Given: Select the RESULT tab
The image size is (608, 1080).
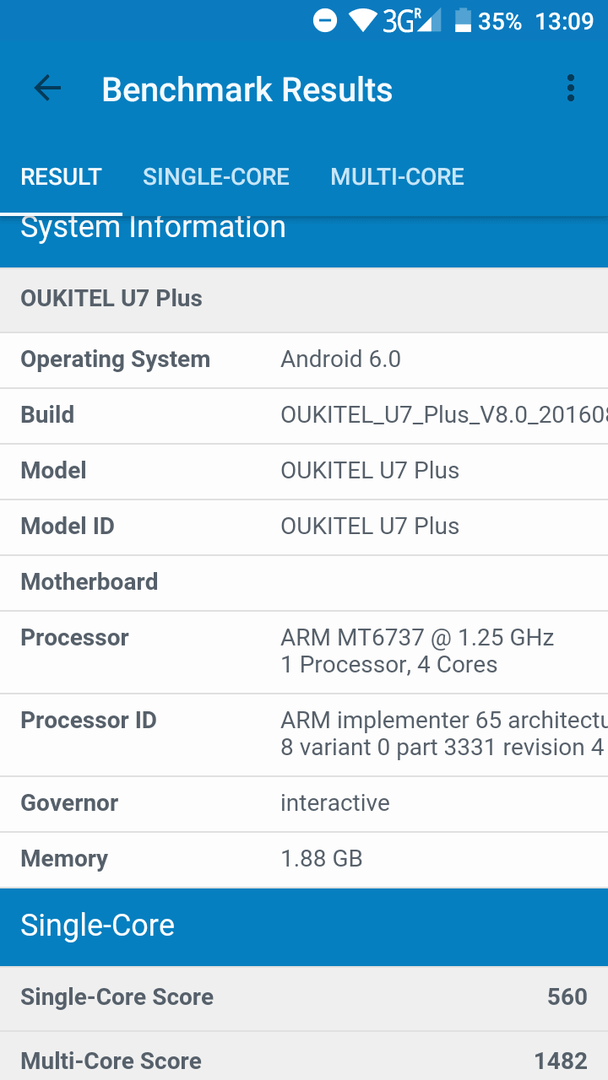Looking at the screenshot, I should [x=61, y=177].
